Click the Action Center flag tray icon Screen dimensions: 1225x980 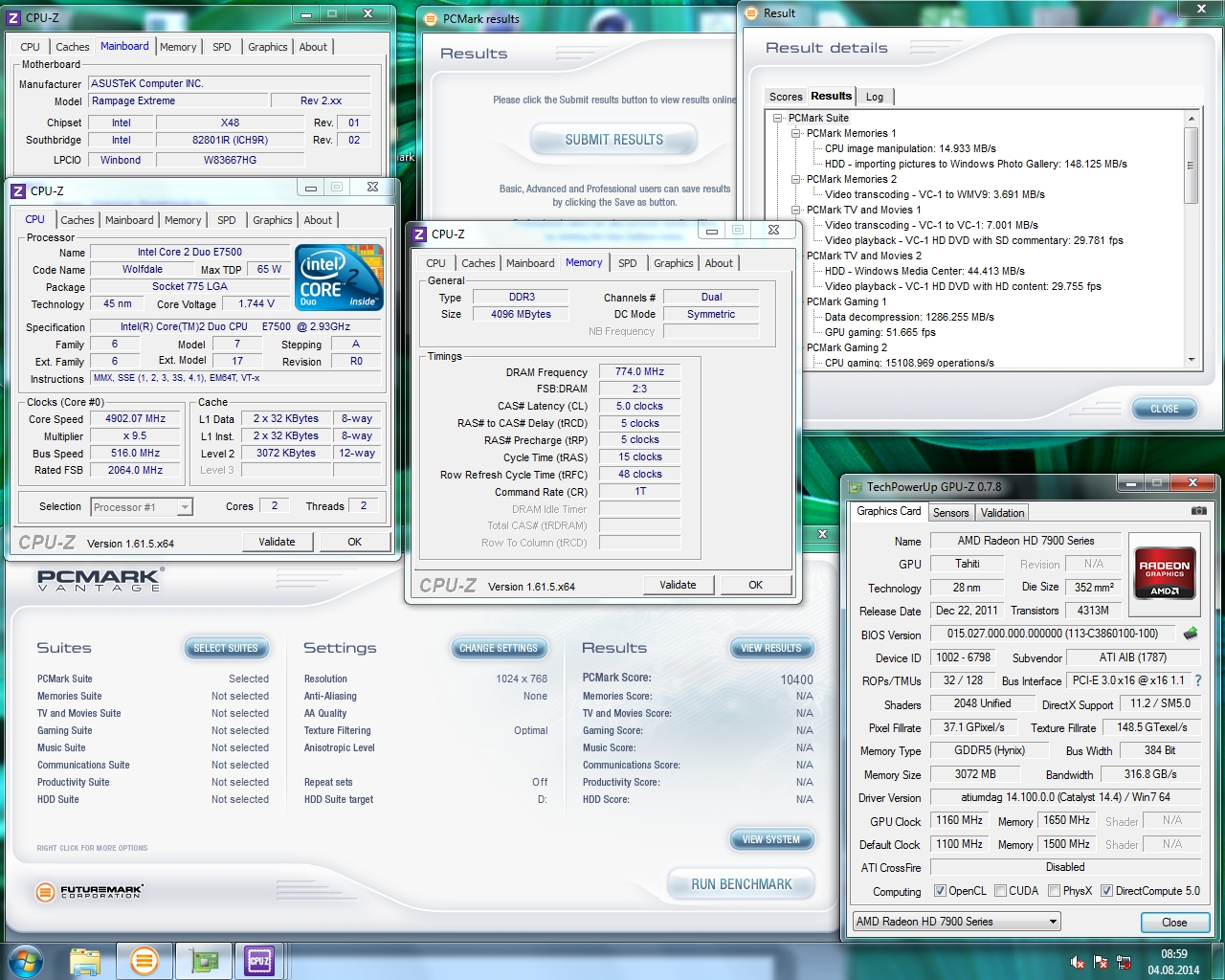(1101, 963)
